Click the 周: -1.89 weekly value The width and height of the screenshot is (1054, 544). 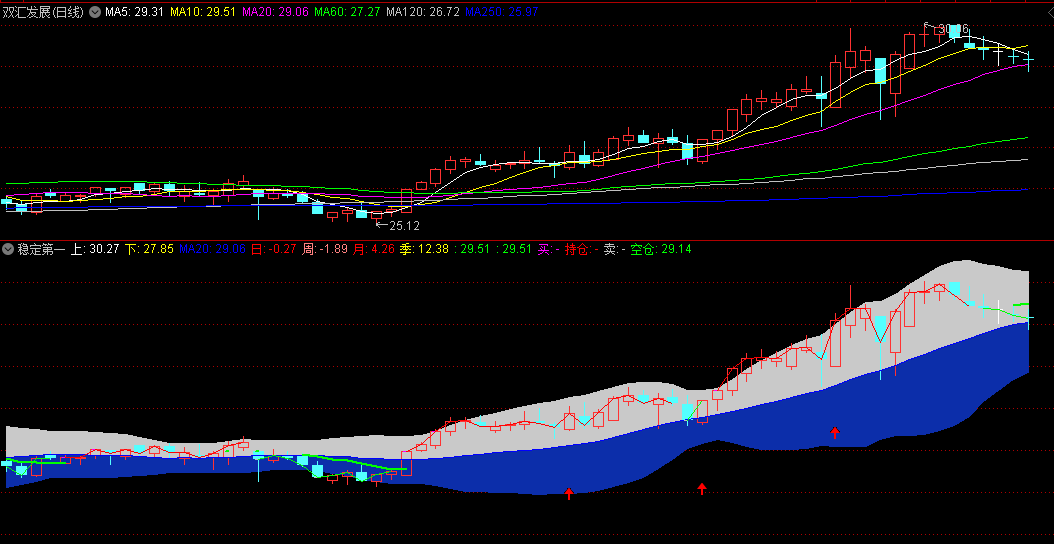(325, 249)
